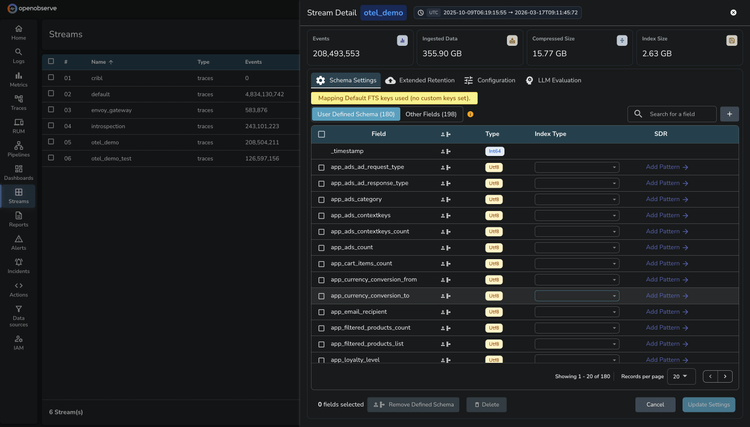Switch to Extended Retention tab

[420, 80]
